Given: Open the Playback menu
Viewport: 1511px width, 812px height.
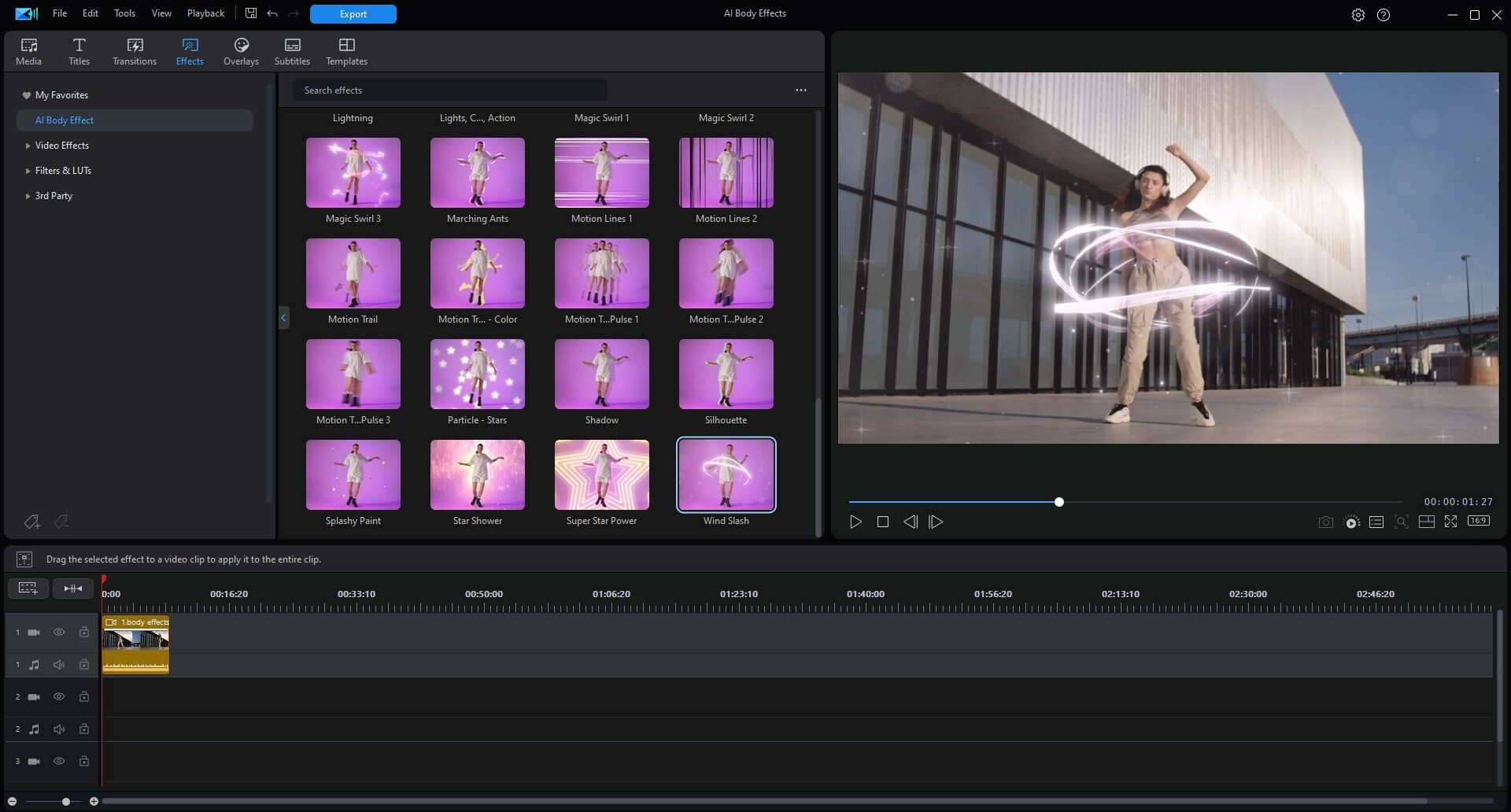Looking at the screenshot, I should click(x=205, y=13).
